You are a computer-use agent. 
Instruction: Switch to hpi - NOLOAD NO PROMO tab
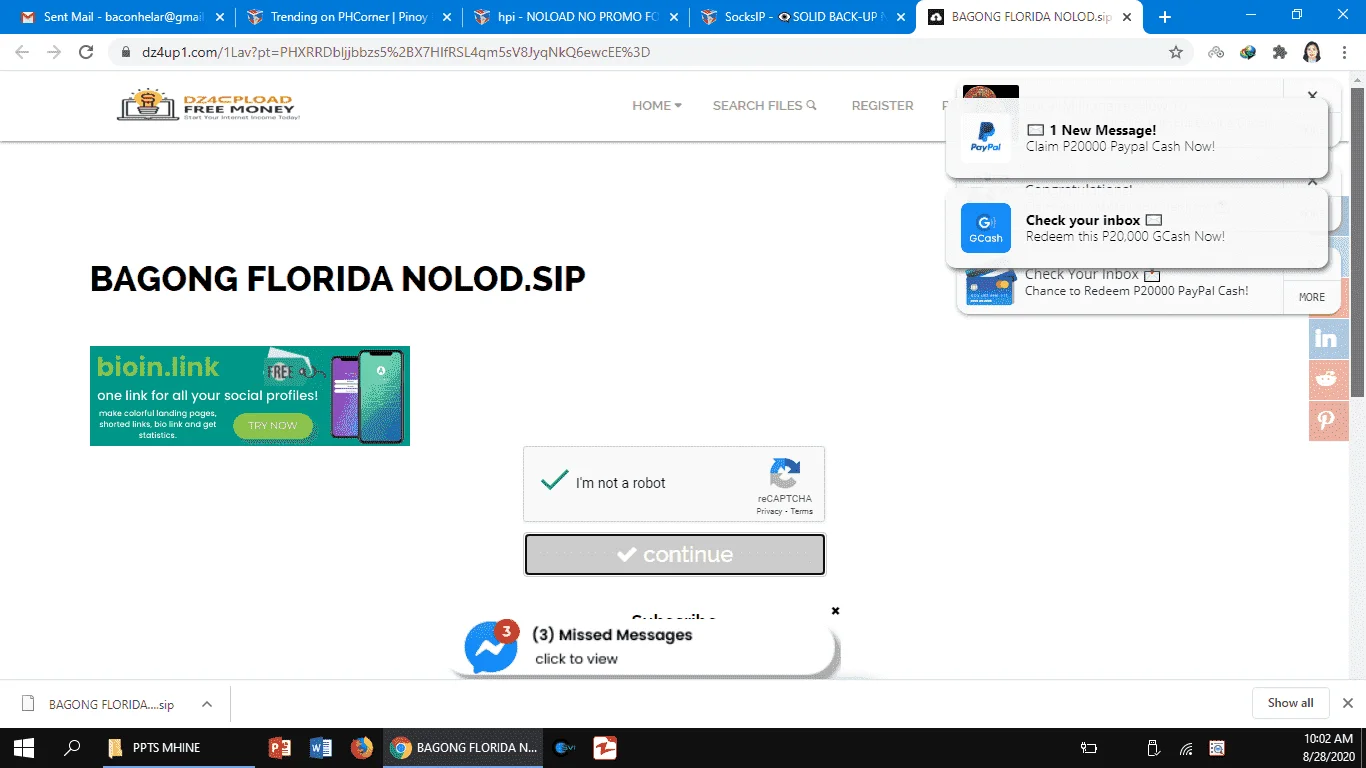(576, 17)
